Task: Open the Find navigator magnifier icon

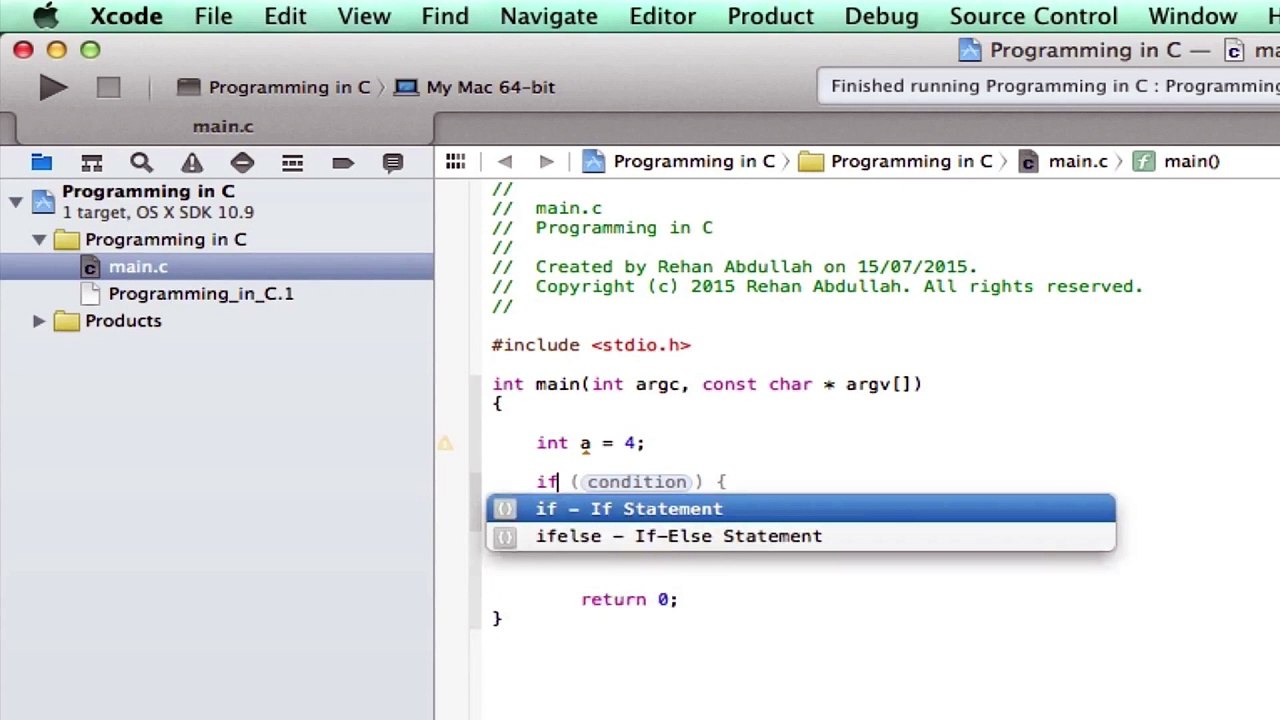Action: [x=141, y=162]
